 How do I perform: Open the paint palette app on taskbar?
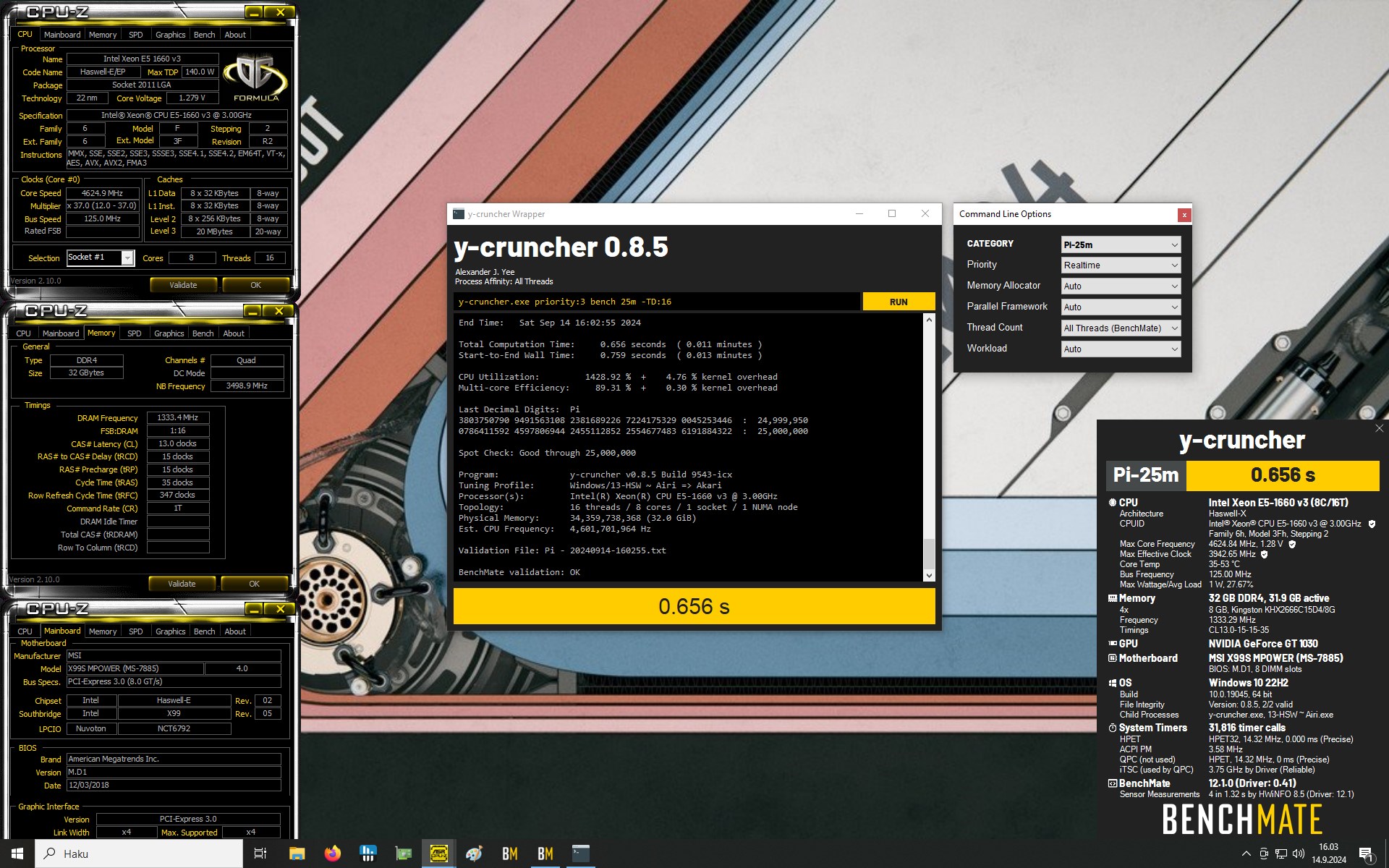[474, 854]
